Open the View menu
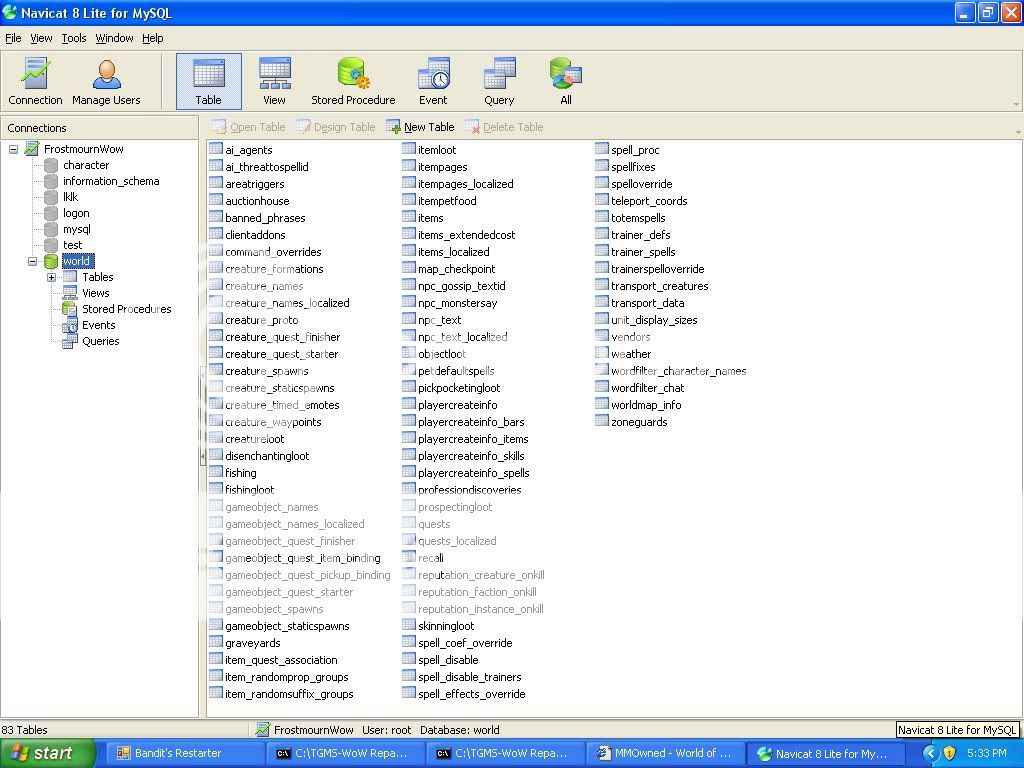This screenshot has height=768, width=1024. [x=41, y=38]
